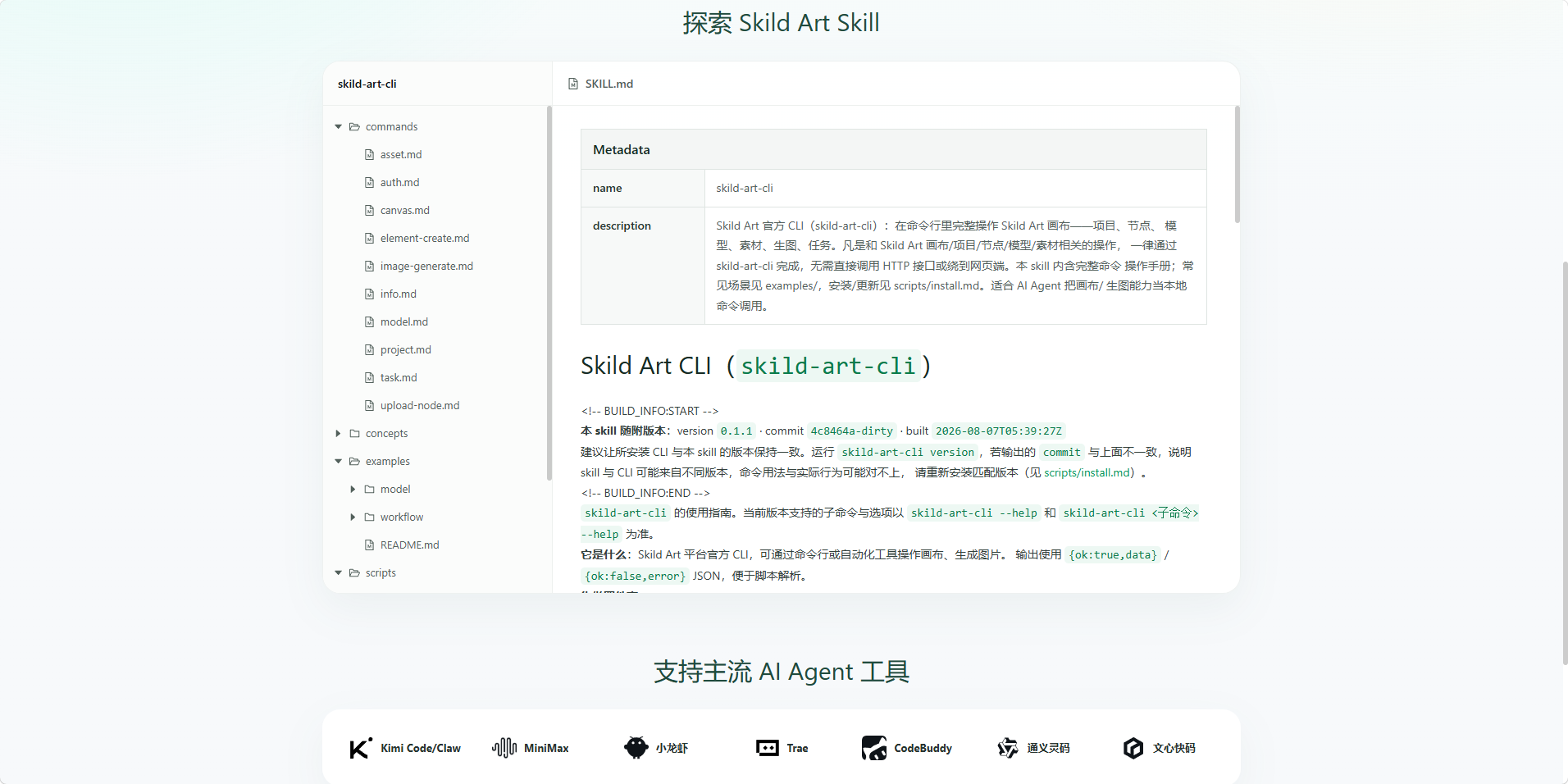Screen dimensions: 1568x784
Task: Open auth.md in the file tree
Action: tap(399, 183)
